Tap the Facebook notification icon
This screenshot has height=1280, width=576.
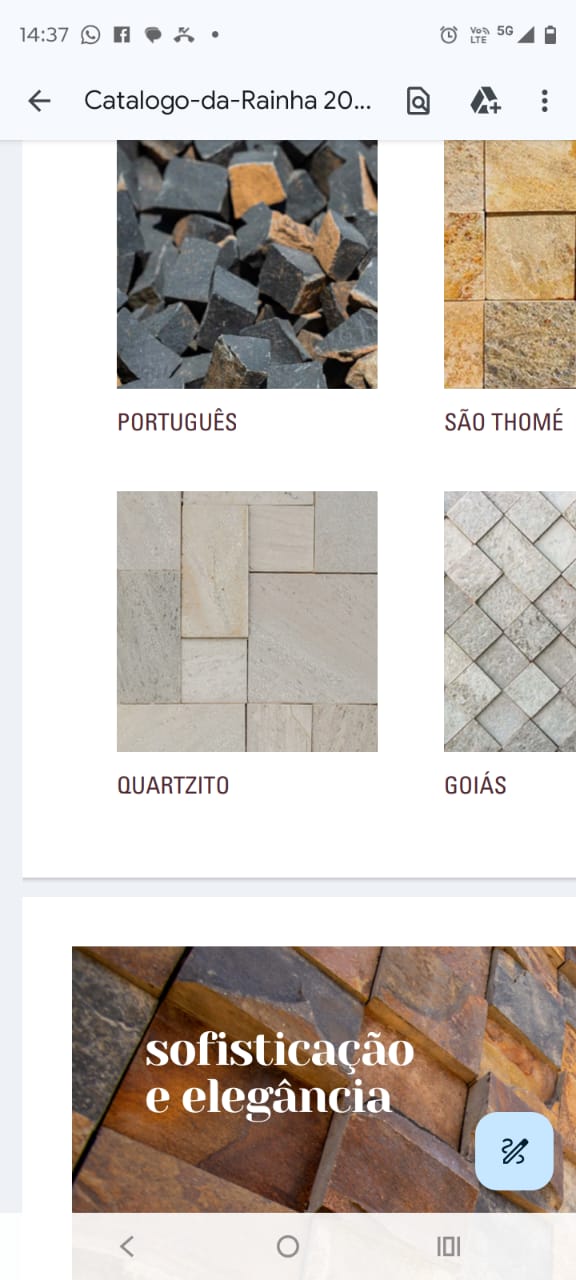point(122,35)
